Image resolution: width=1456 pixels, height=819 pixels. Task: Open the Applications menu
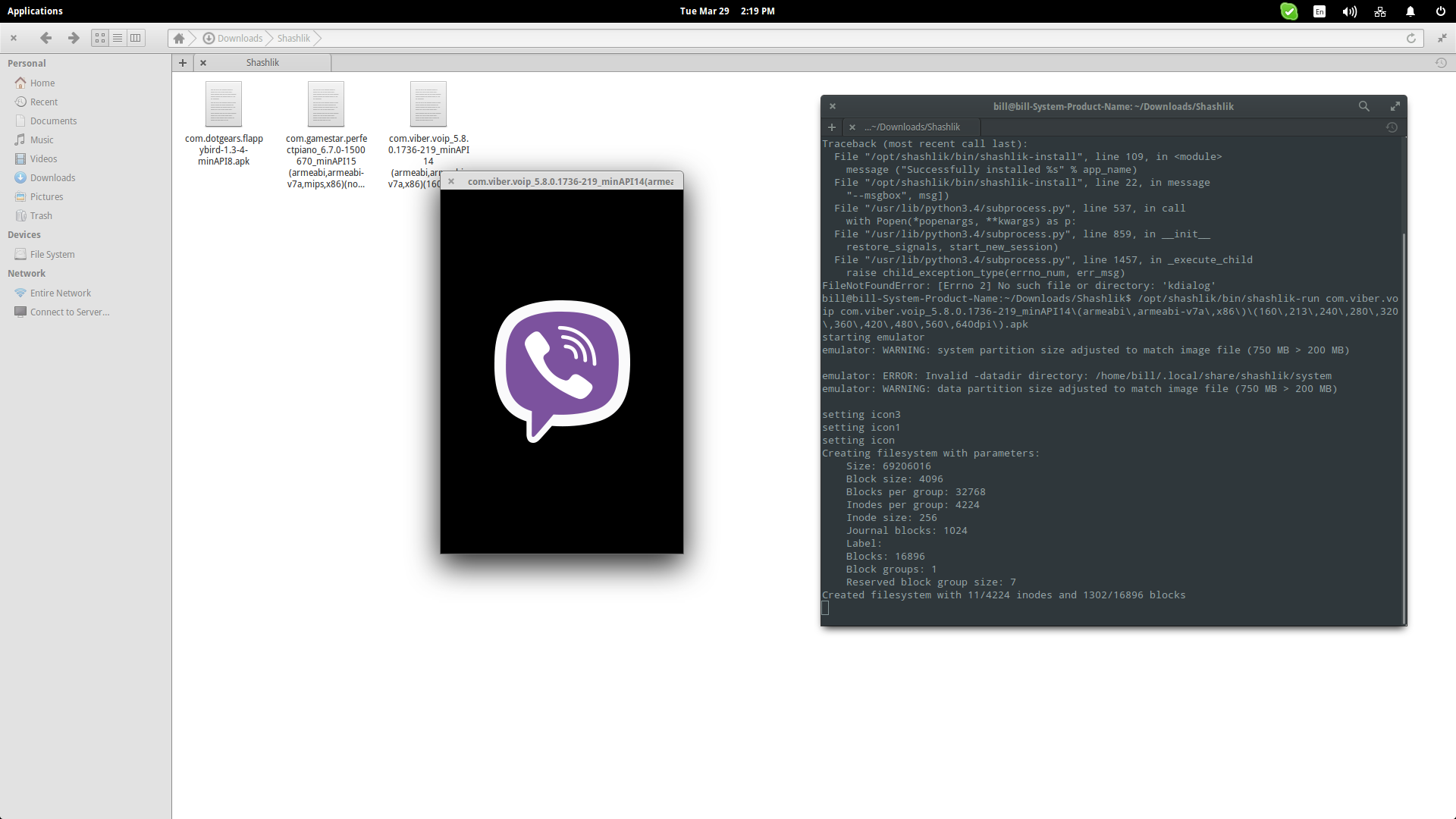pos(35,11)
